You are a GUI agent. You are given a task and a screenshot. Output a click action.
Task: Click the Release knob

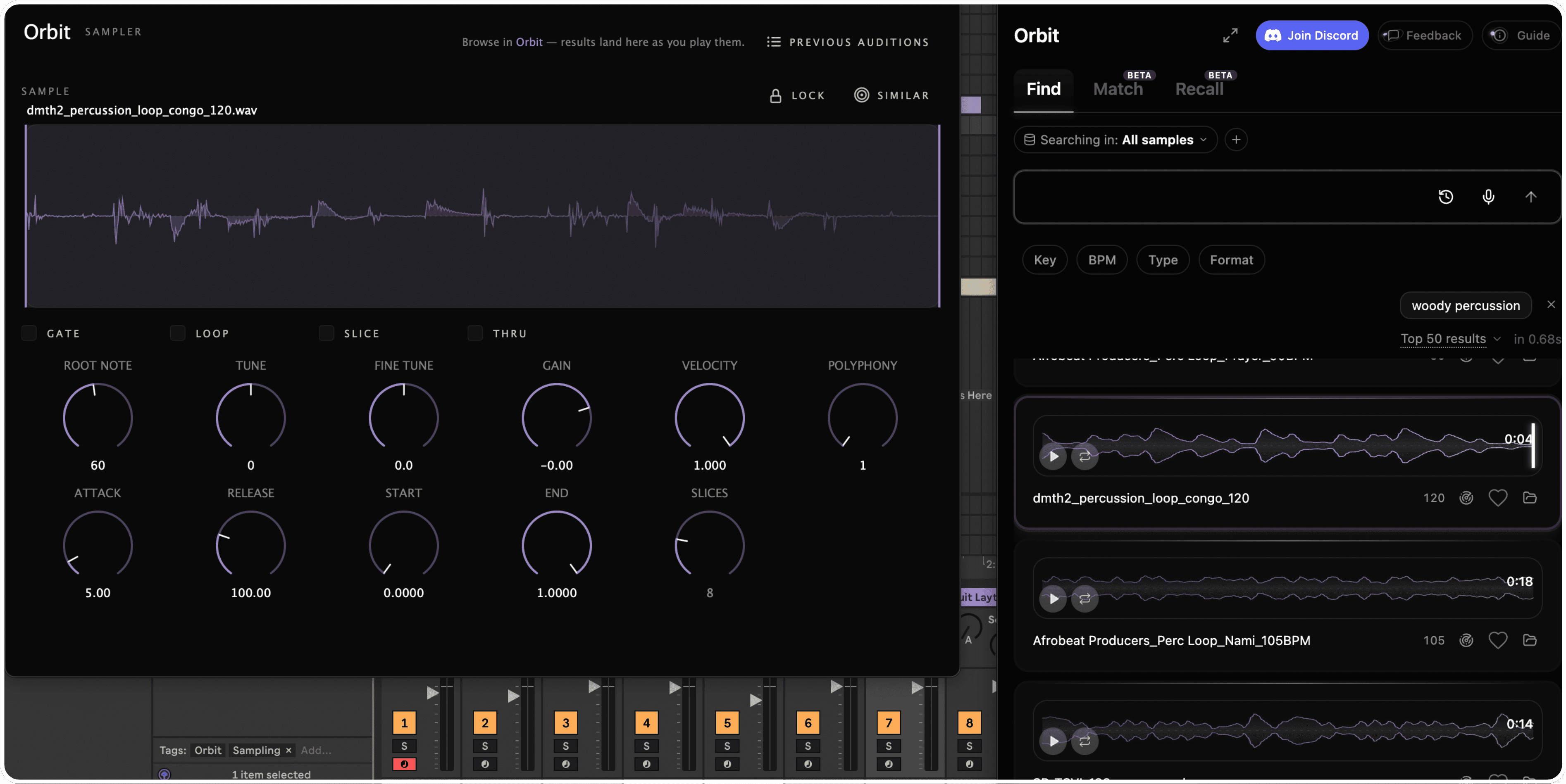[x=250, y=544]
